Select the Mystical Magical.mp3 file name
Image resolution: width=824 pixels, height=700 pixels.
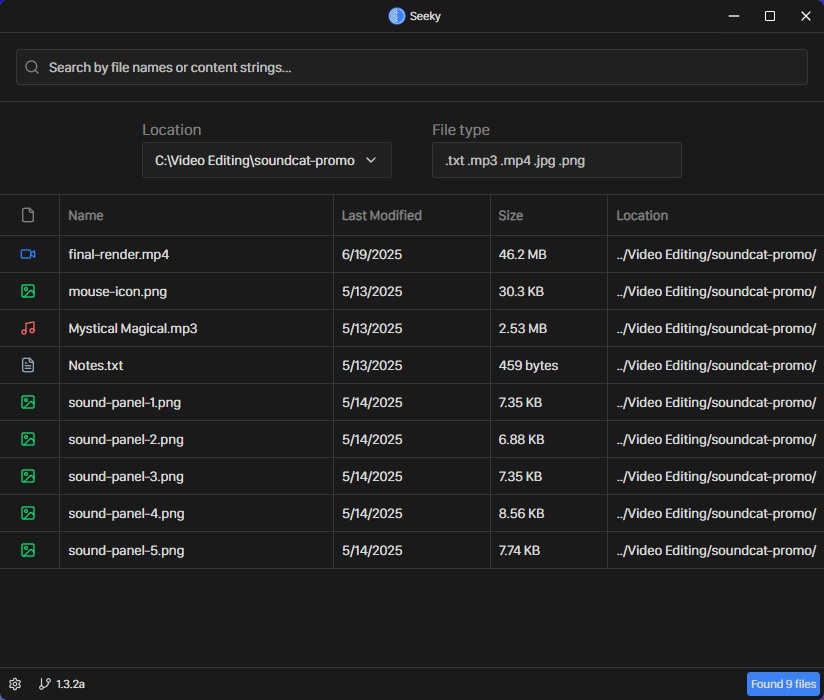133,328
